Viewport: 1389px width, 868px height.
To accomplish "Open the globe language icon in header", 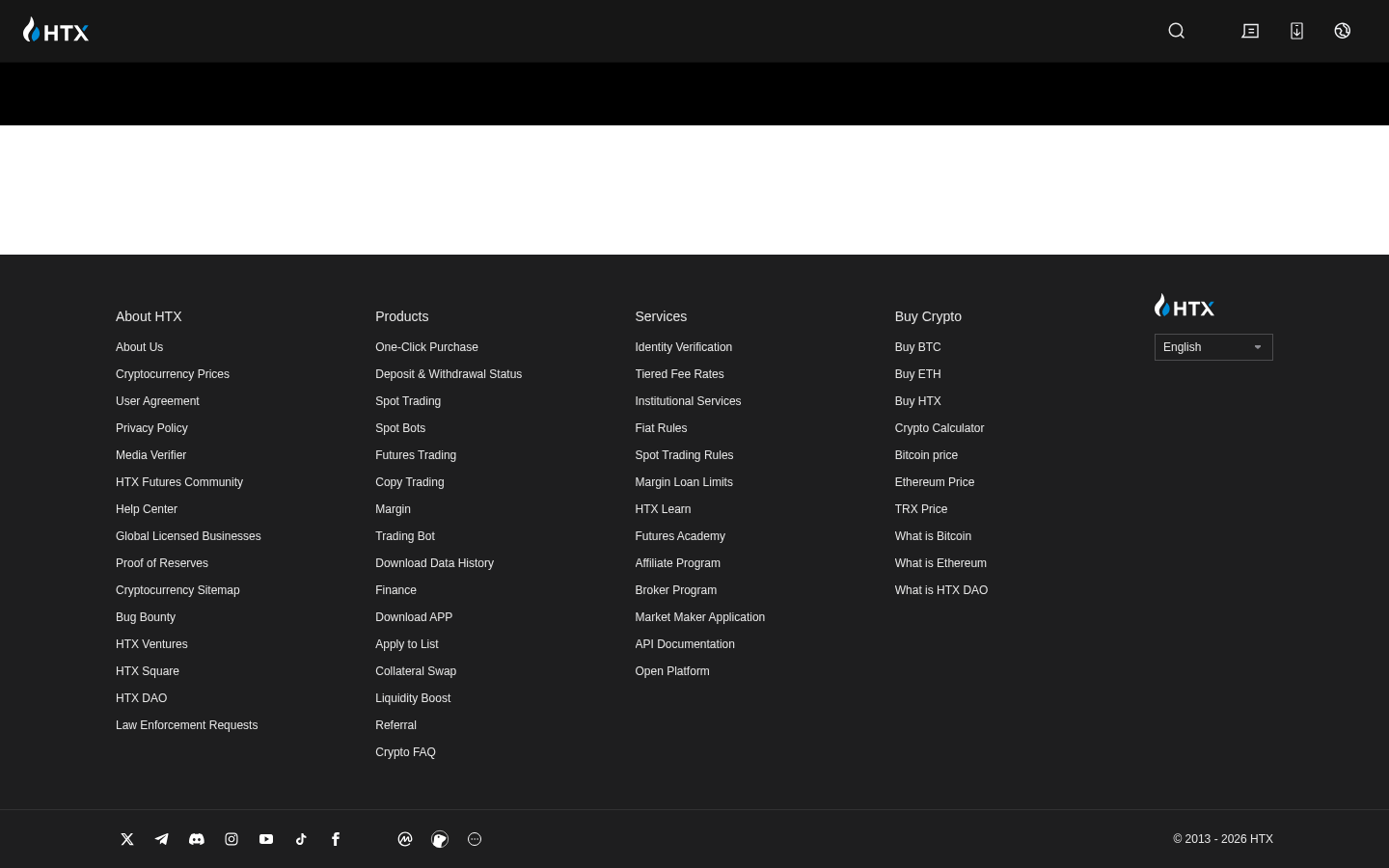I will tap(1343, 31).
